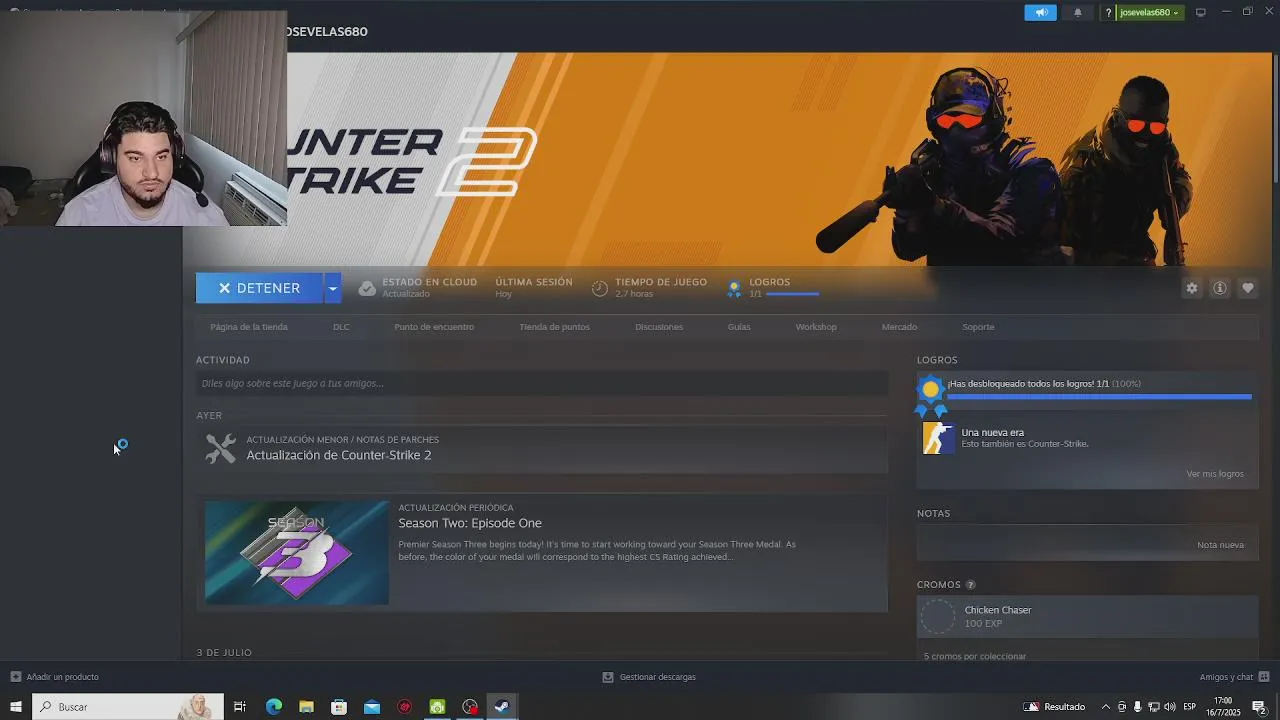The height and width of the screenshot is (720, 1280).
Task: Click the cloud status checkmark icon
Action: point(367,288)
